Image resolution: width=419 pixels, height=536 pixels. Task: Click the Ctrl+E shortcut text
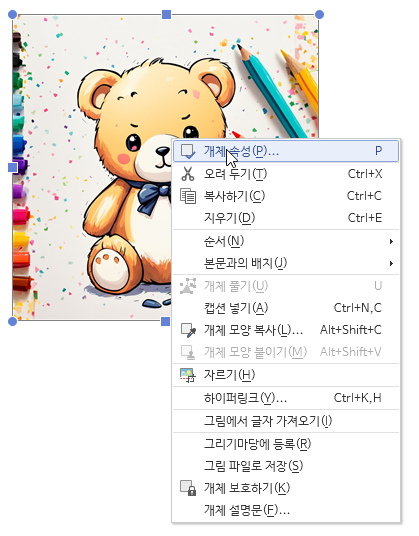tap(365, 218)
